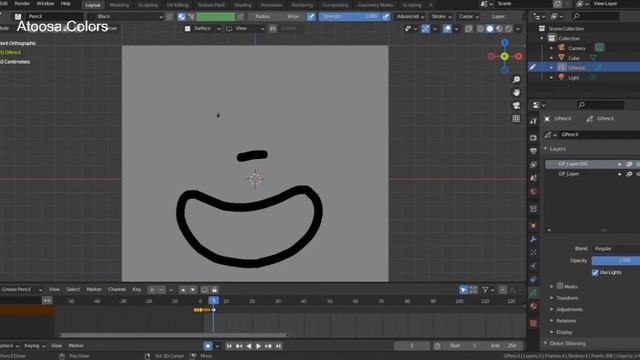The height and width of the screenshot is (360, 640).
Task: Enable the Masks checkbox
Action: (x=560, y=286)
